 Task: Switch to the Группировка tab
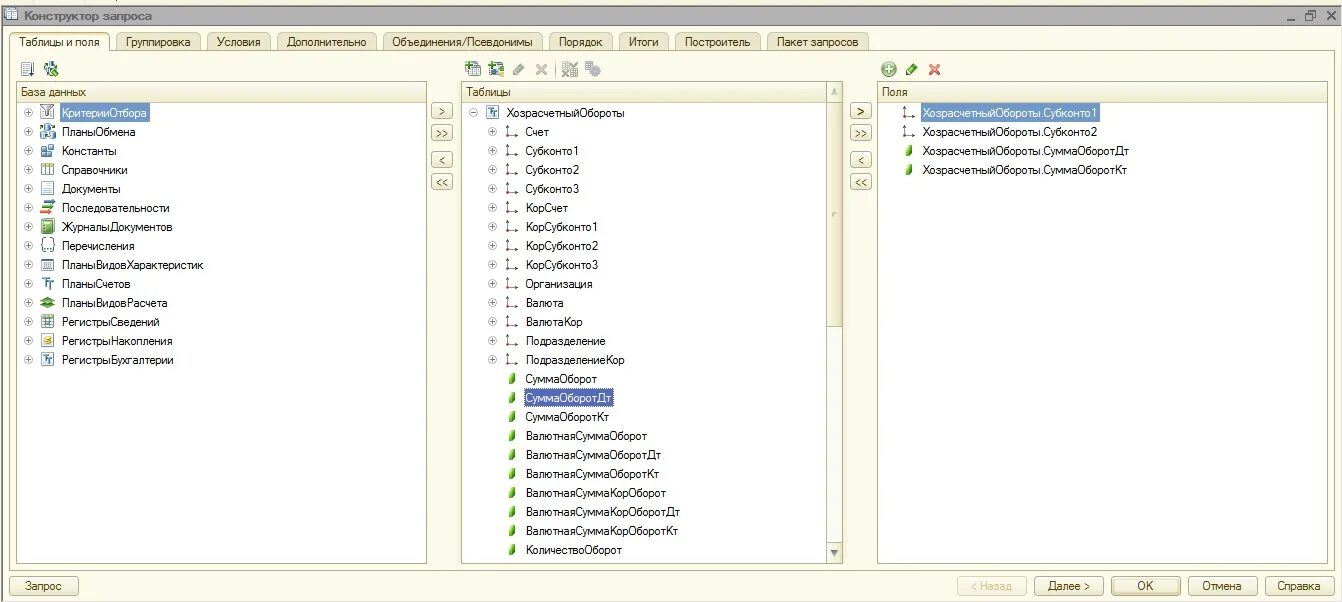click(158, 41)
